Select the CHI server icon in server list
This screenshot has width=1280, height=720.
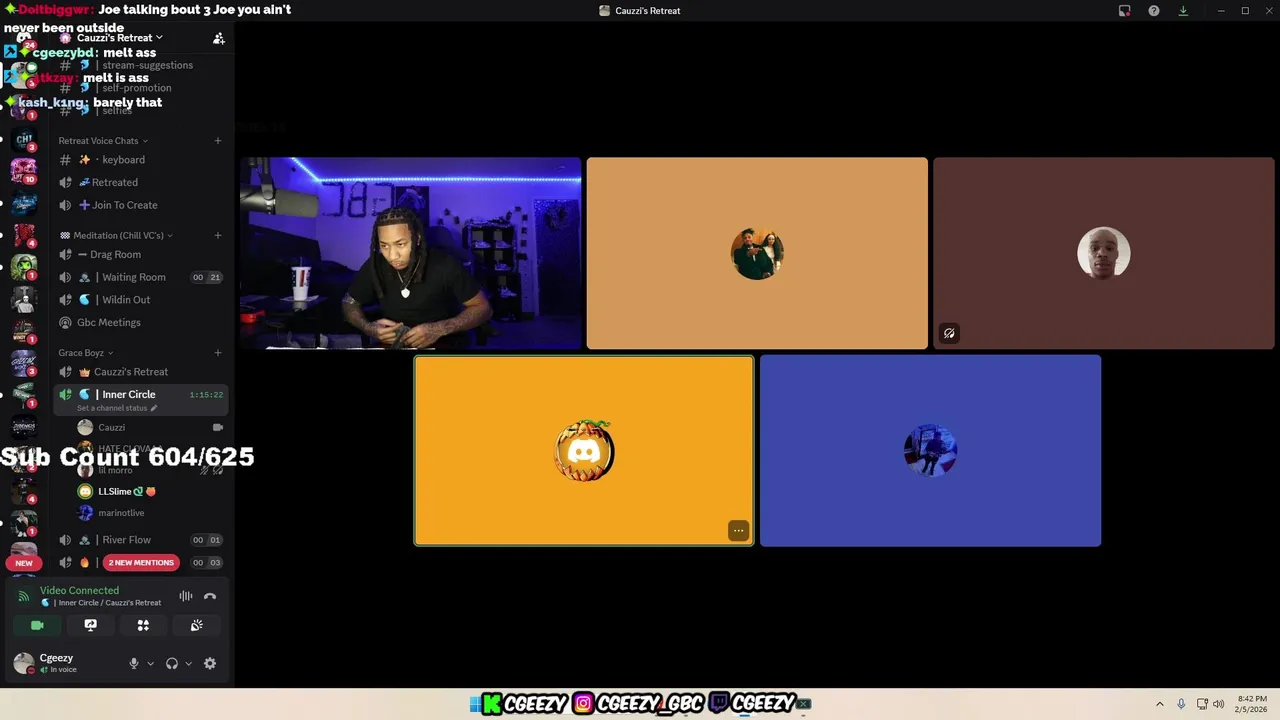point(24,140)
